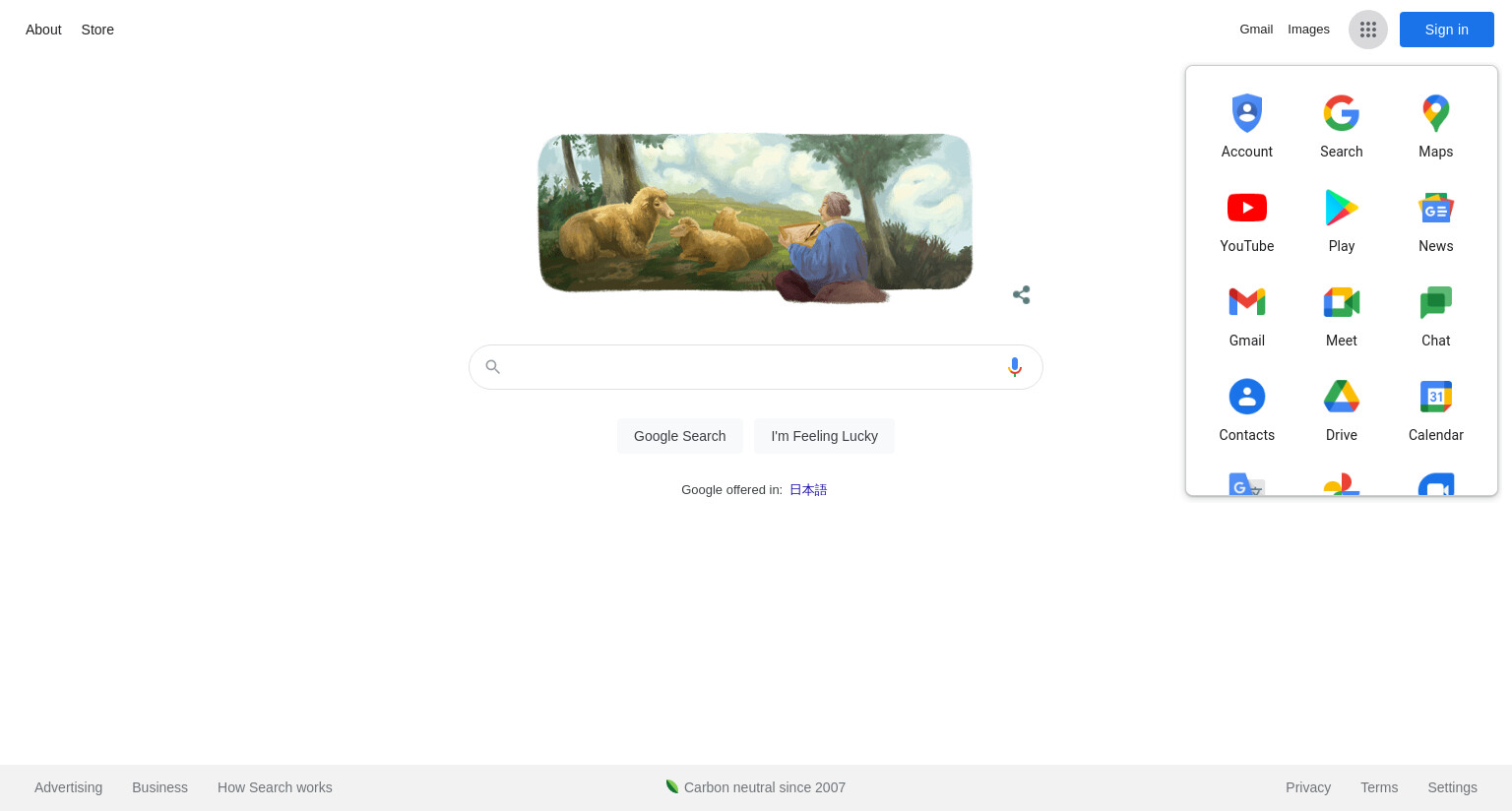This screenshot has width=1512, height=811.
Task: Open the Images link in header
Action: click(1308, 30)
